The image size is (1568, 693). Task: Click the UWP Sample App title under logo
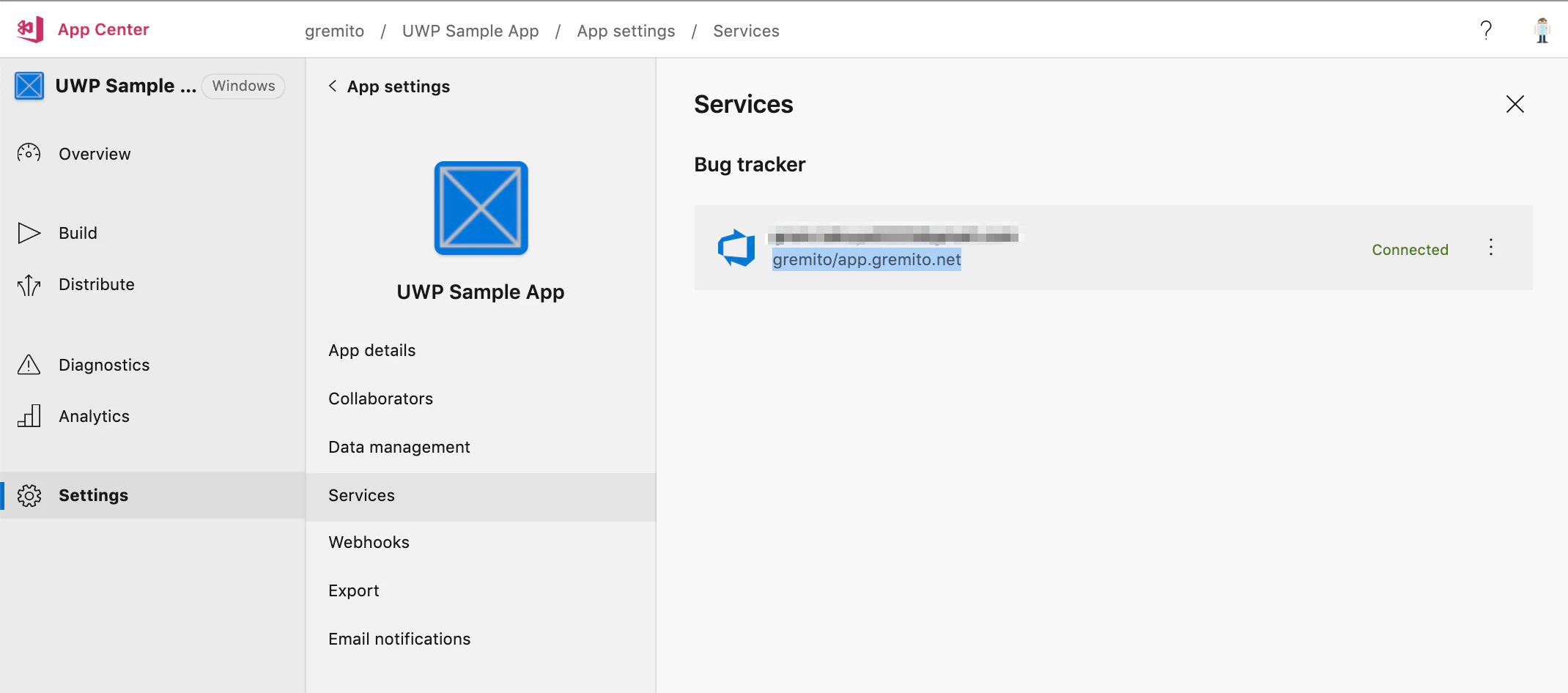tap(481, 292)
